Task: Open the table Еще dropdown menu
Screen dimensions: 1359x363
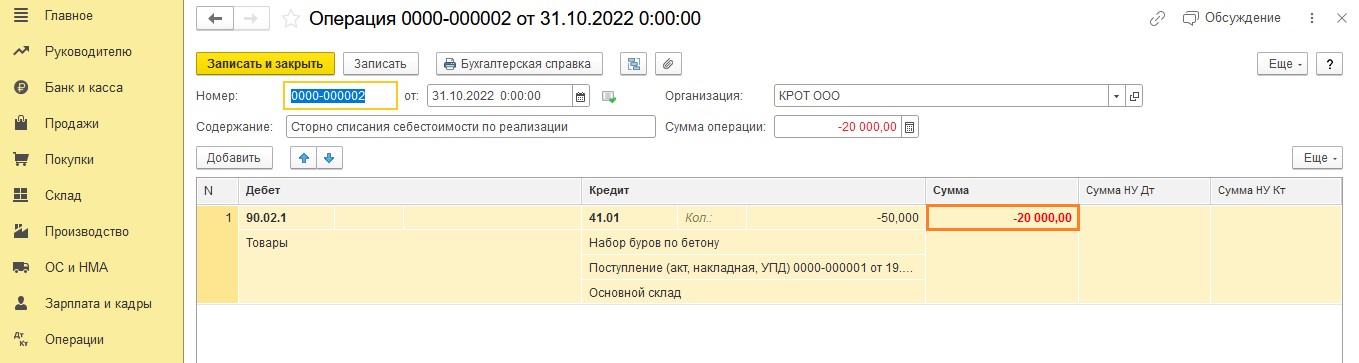Action: tap(1317, 157)
